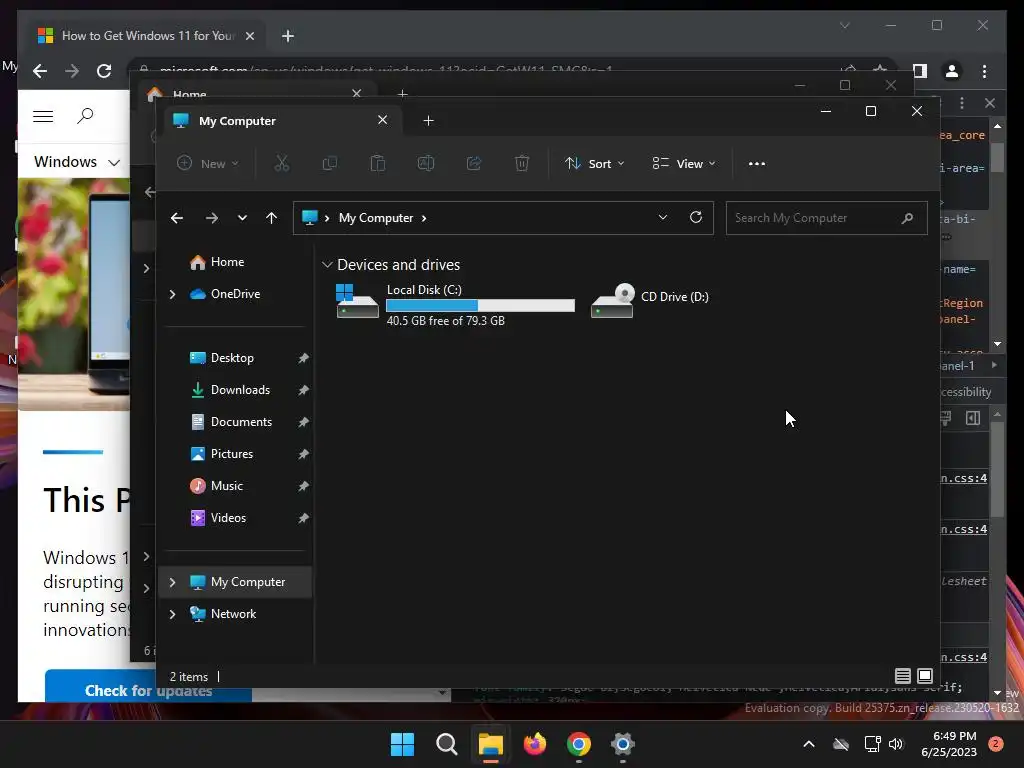Open taskbar Search
Screen dimensions: 1024x768
tap(447, 744)
